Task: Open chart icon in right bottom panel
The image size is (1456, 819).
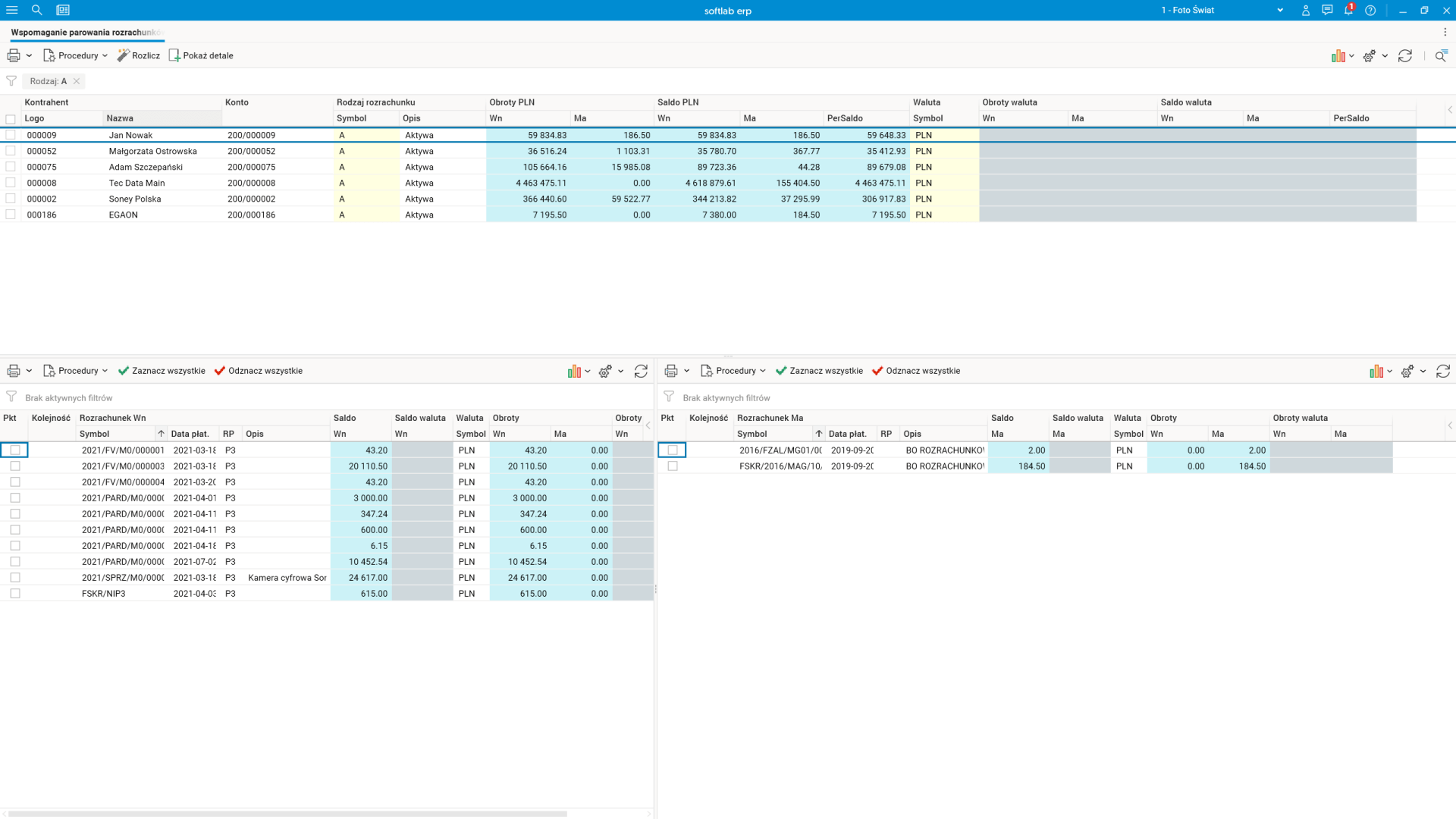Action: point(1376,371)
